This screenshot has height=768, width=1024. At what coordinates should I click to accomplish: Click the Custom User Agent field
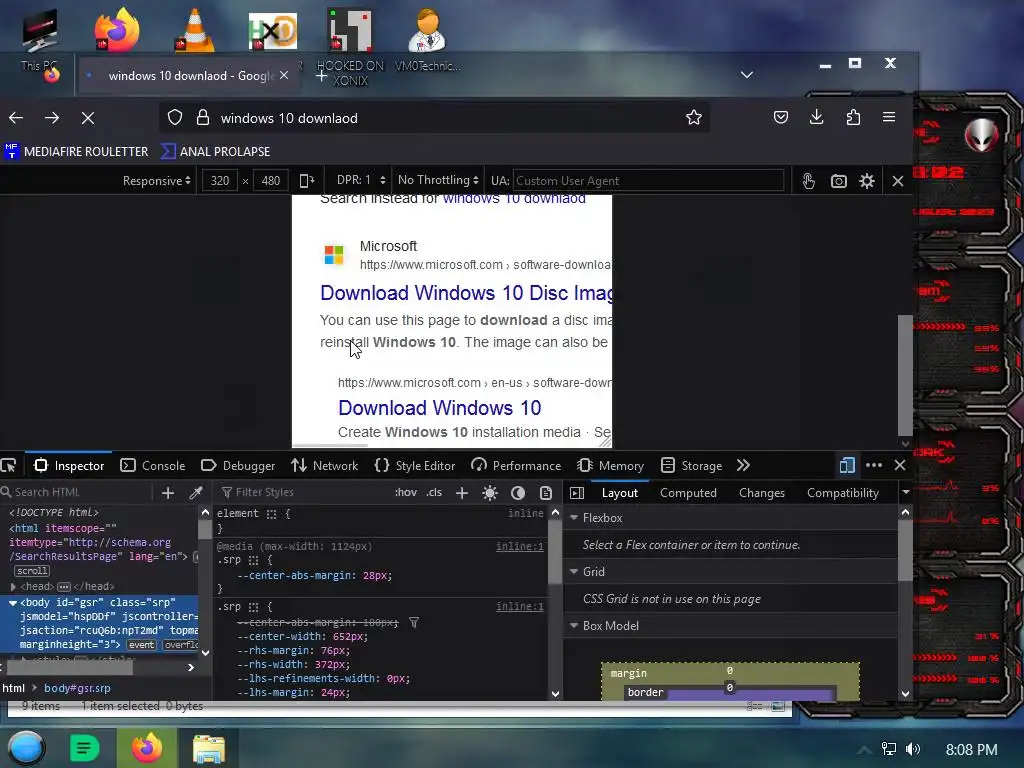coord(648,181)
